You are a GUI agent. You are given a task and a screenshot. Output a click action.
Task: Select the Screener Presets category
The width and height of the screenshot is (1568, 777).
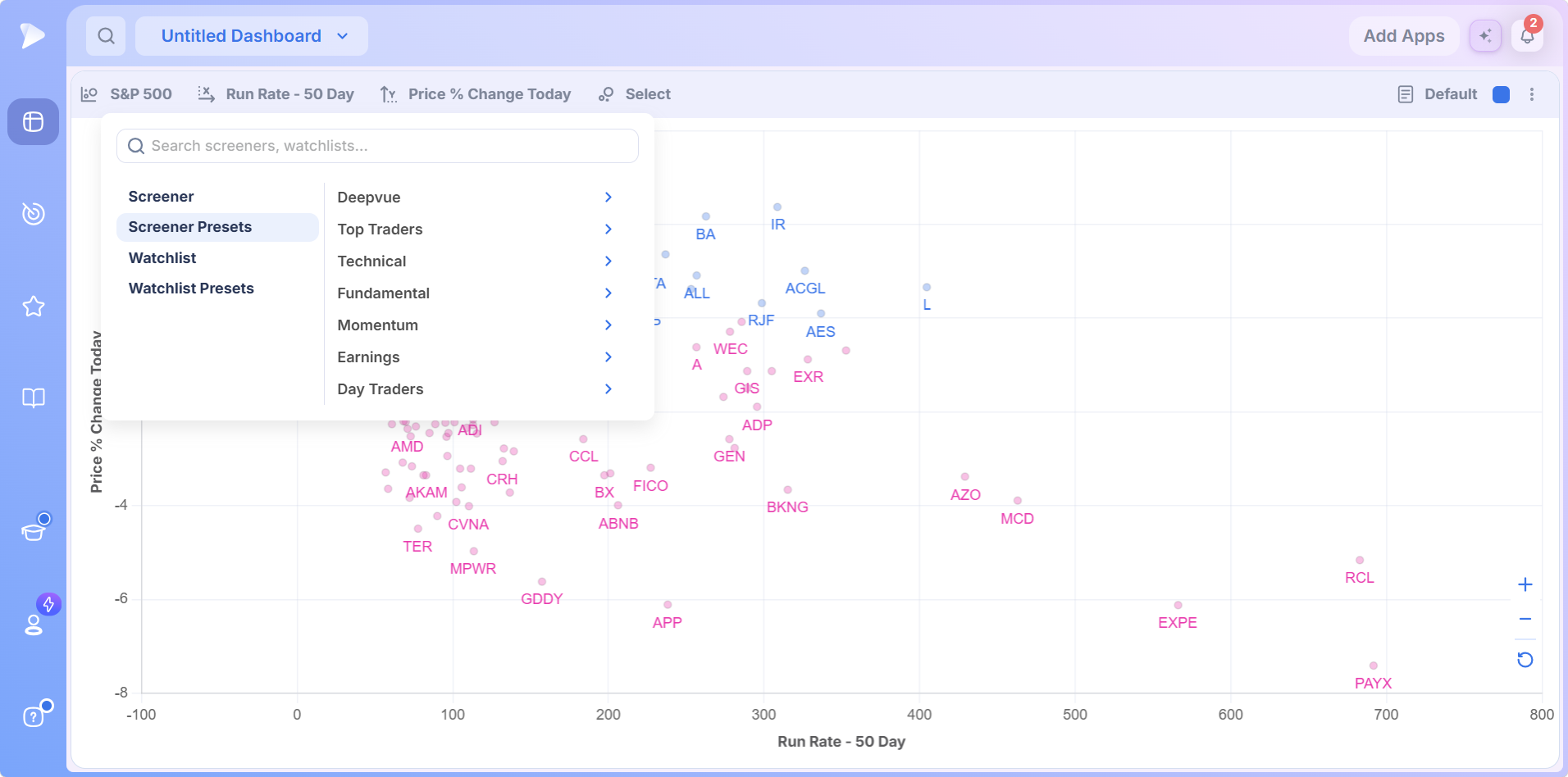click(x=217, y=227)
